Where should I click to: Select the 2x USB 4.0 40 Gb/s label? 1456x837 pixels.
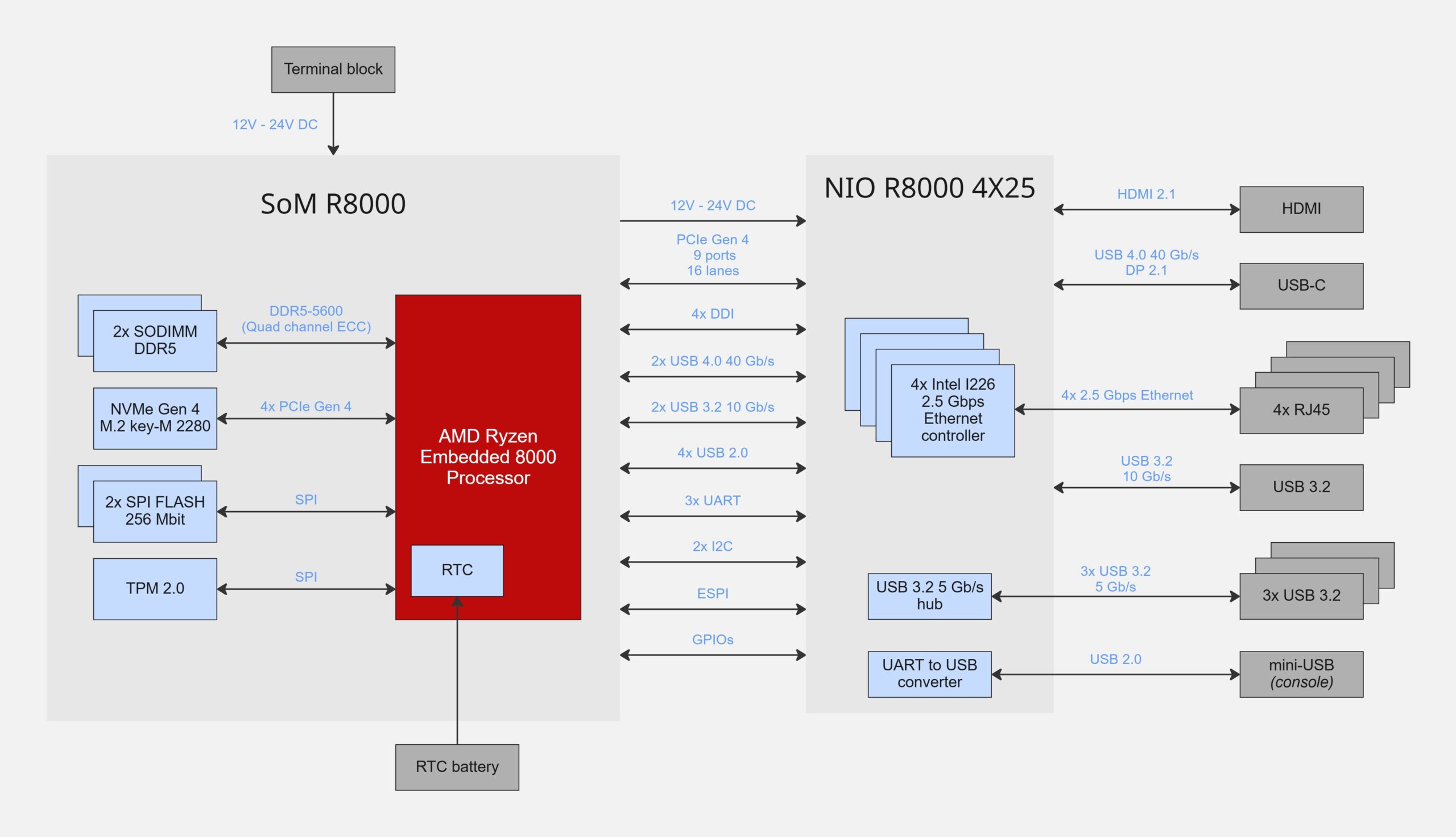click(713, 361)
